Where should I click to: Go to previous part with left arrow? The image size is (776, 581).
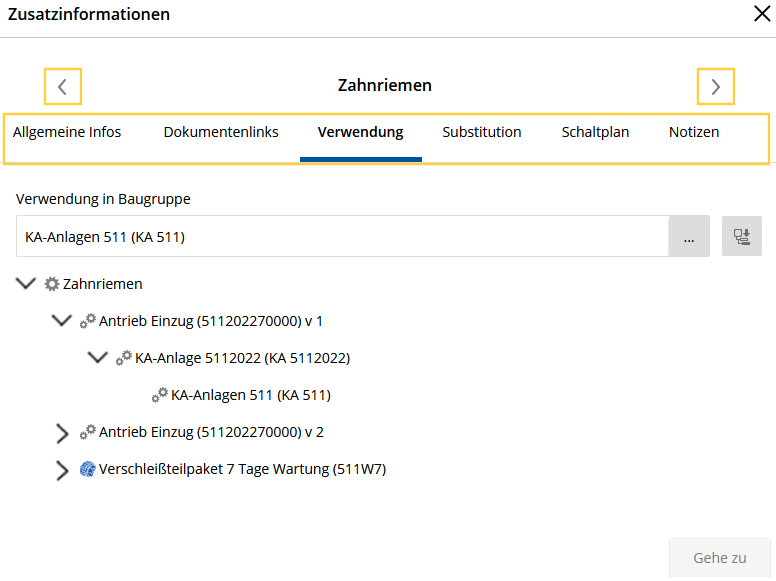pos(63,87)
